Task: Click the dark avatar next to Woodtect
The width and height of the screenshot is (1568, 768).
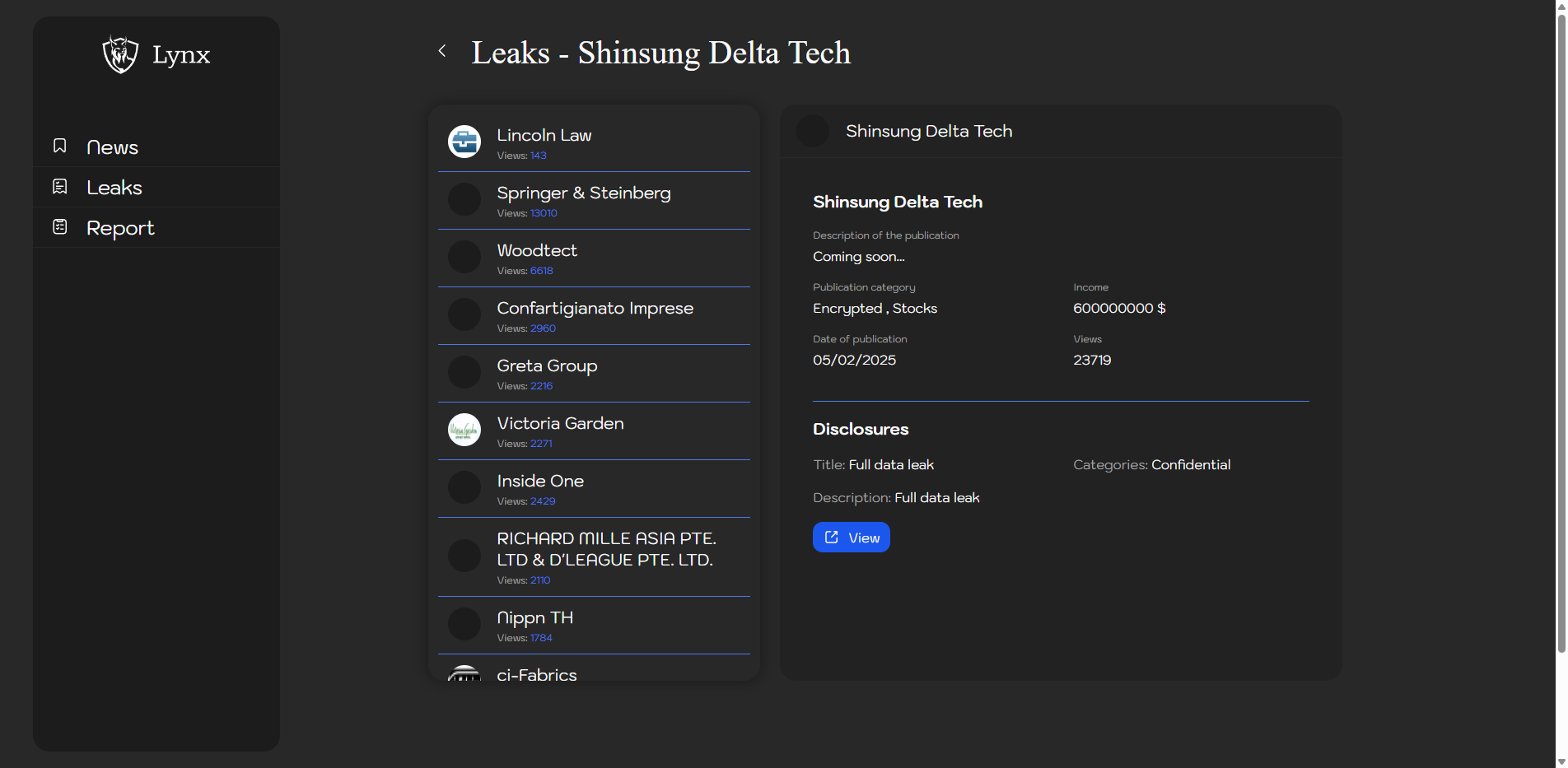Action: pos(464,257)
